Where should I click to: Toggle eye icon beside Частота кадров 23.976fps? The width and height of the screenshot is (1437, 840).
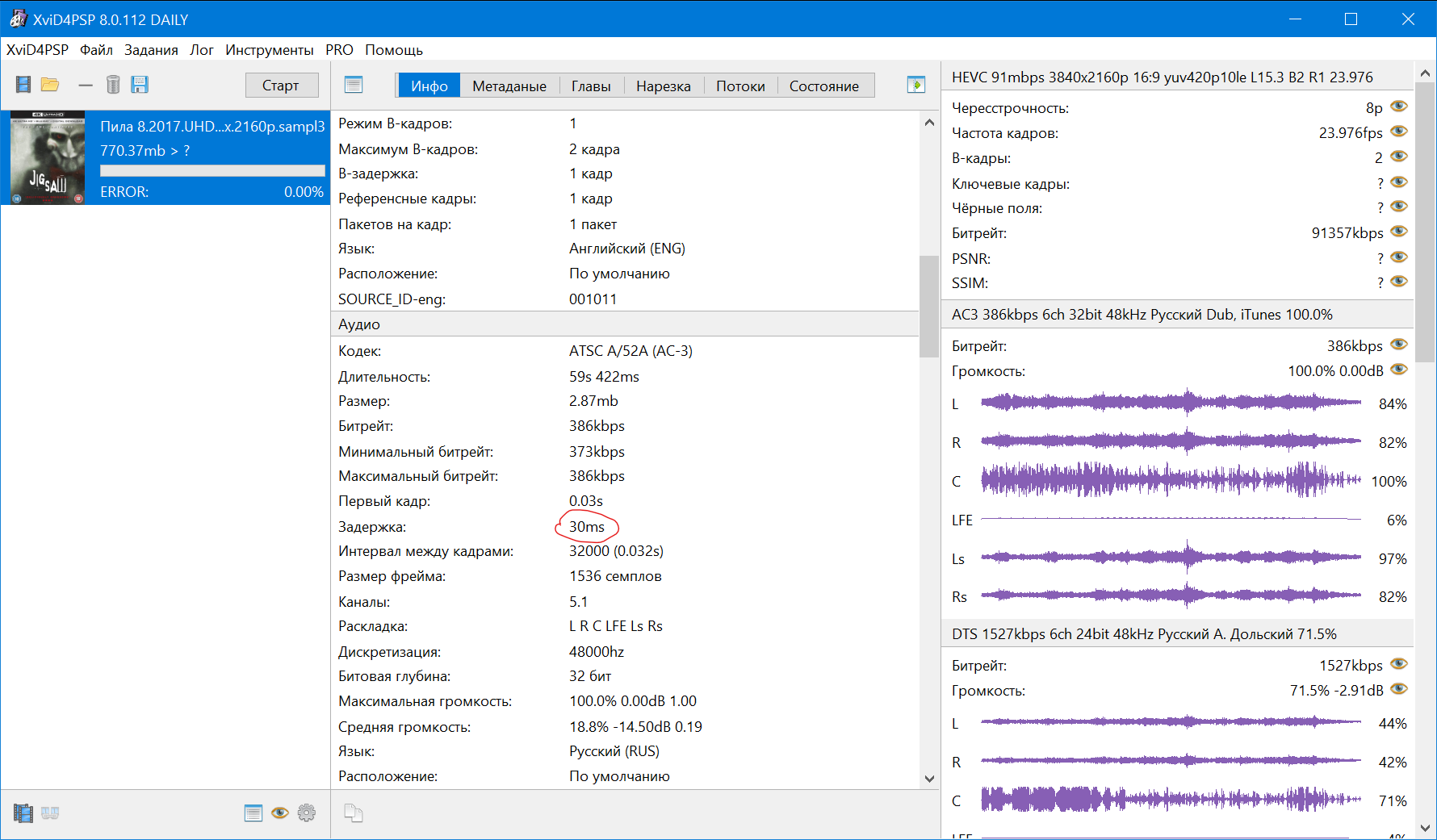click(1399, 132)
